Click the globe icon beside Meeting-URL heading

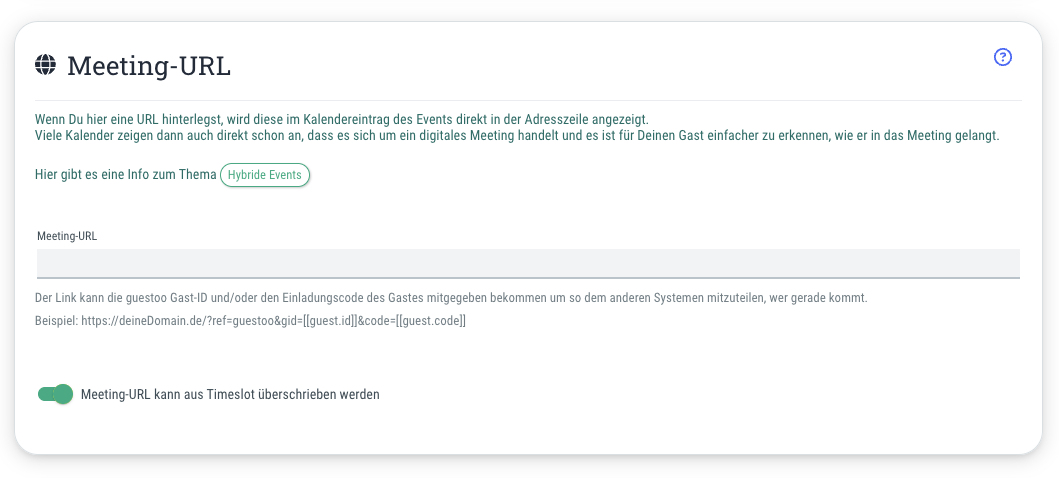pos(45,65)
